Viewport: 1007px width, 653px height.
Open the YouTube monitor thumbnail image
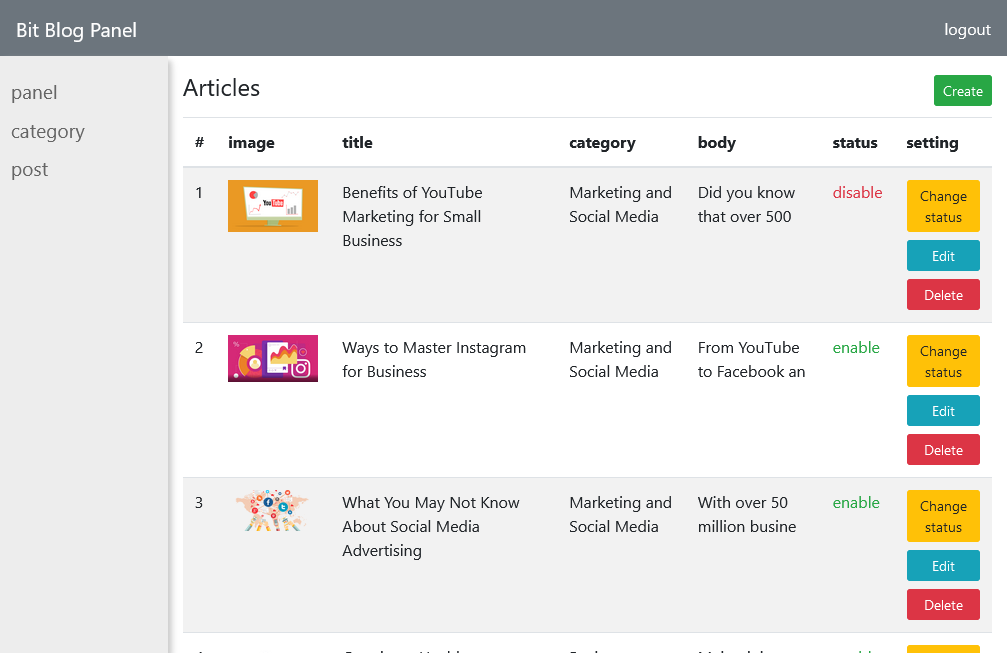point(273,206)
